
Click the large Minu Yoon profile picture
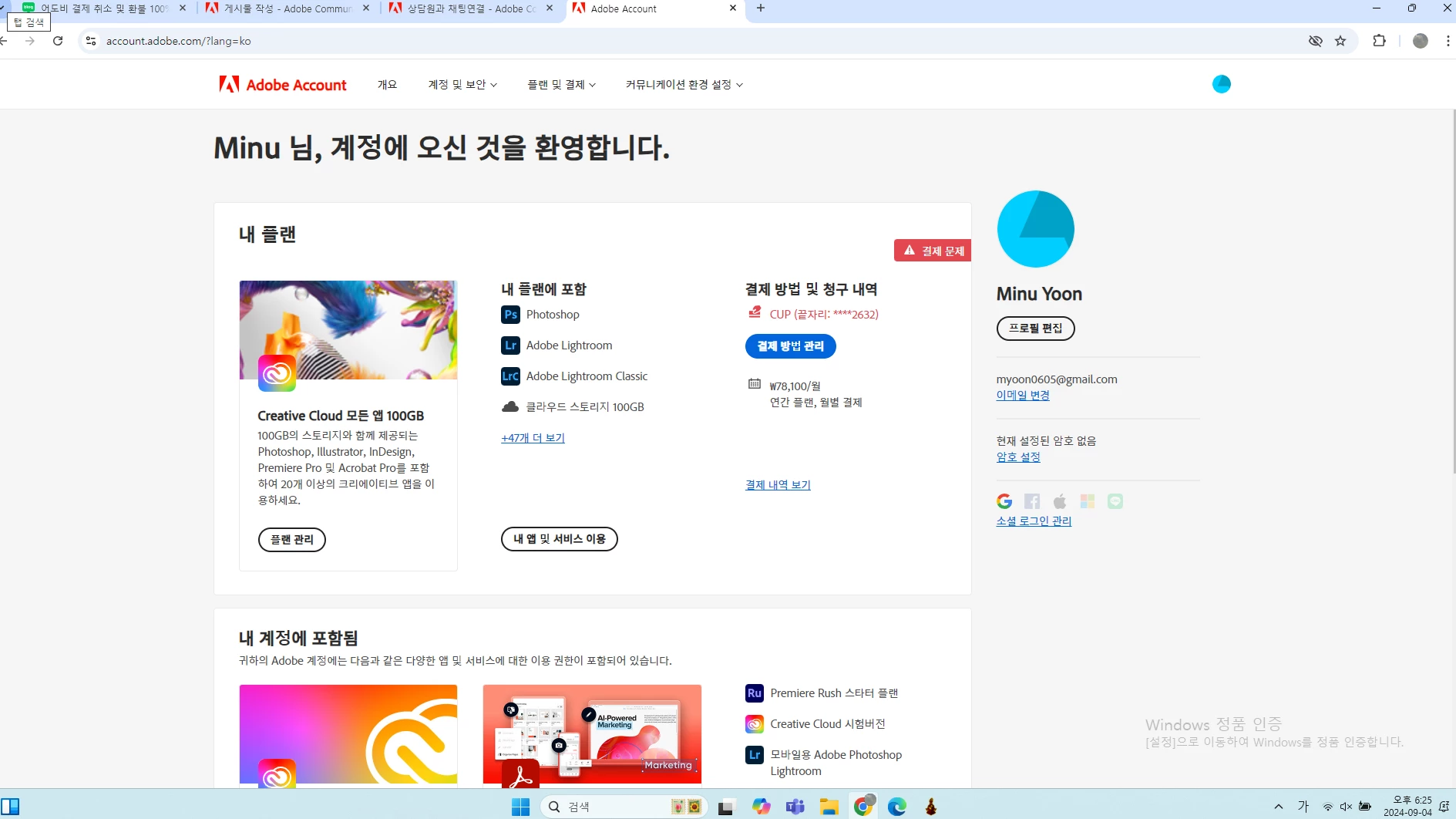pos(1035,229)
